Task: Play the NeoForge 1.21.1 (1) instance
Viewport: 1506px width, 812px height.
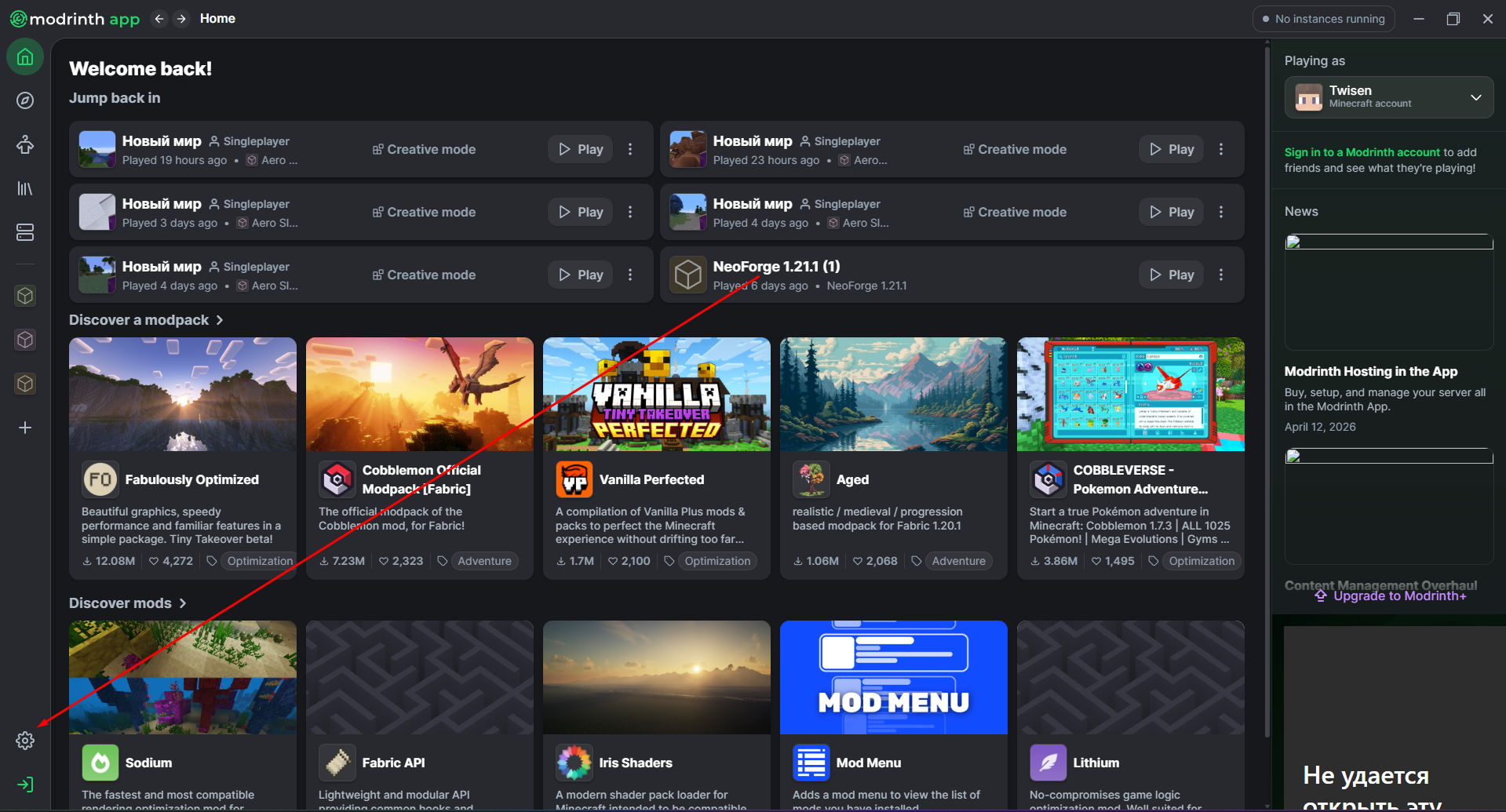Action: (x=1172, y=275)
